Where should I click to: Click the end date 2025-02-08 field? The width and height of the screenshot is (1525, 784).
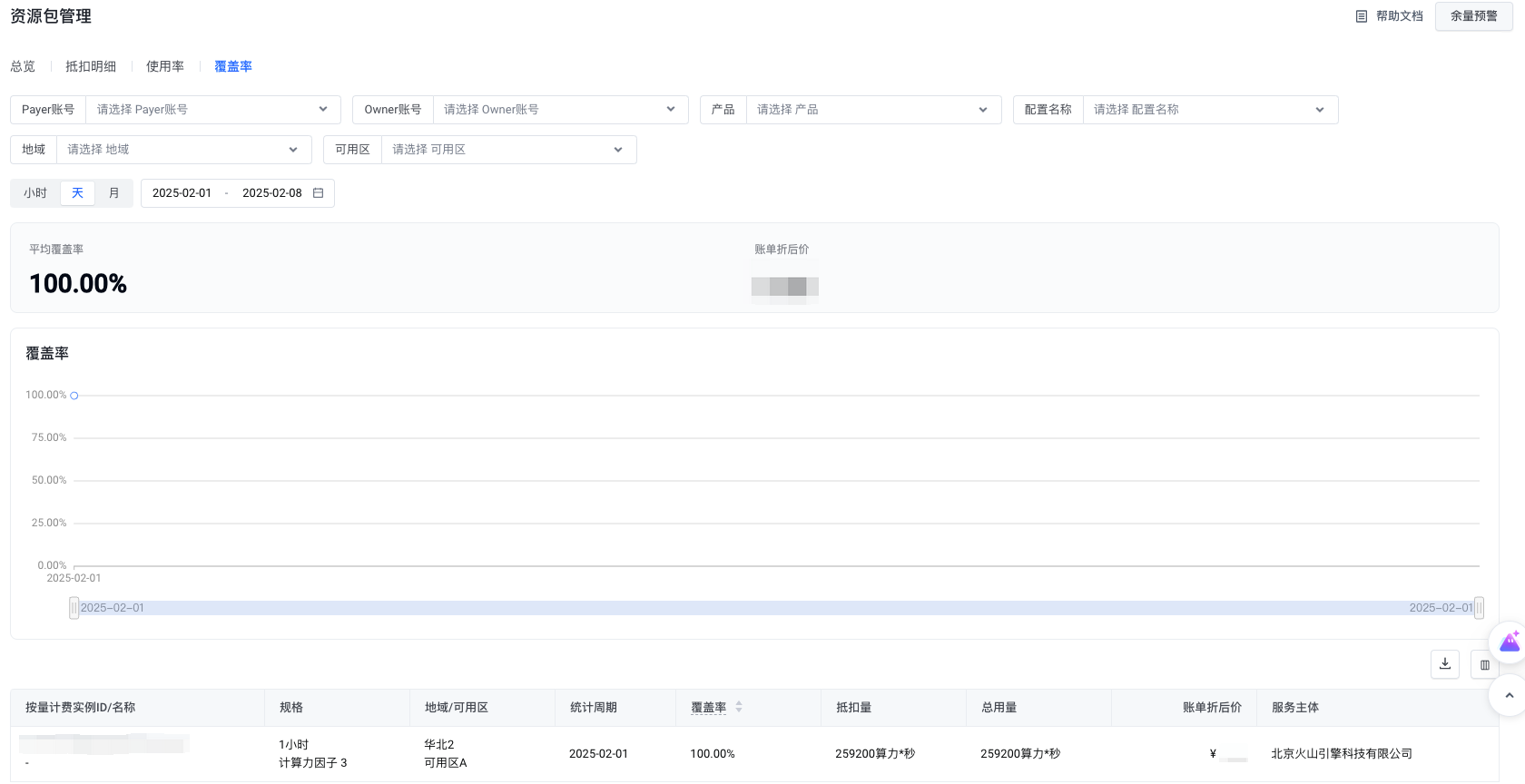point(271,193)
